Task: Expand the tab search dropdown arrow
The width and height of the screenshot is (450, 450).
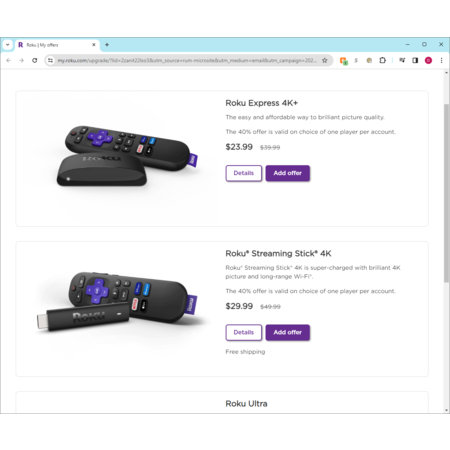Action: coord(7,45)
